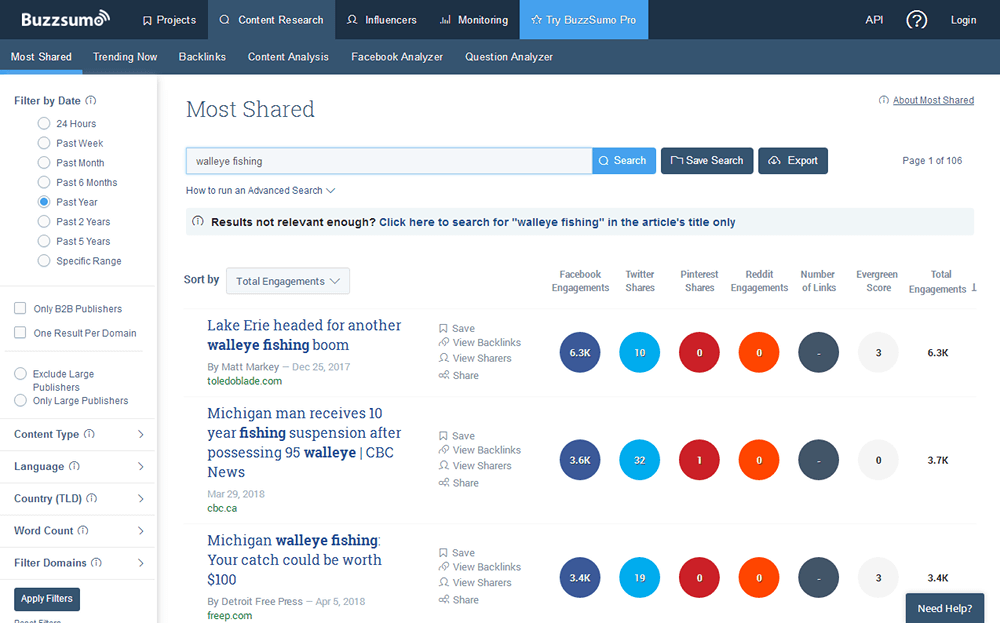Save the Lake Erie walleye article
Image resolution: width=1000 pixels, height=623 pixels.
(x=457, y=328)
